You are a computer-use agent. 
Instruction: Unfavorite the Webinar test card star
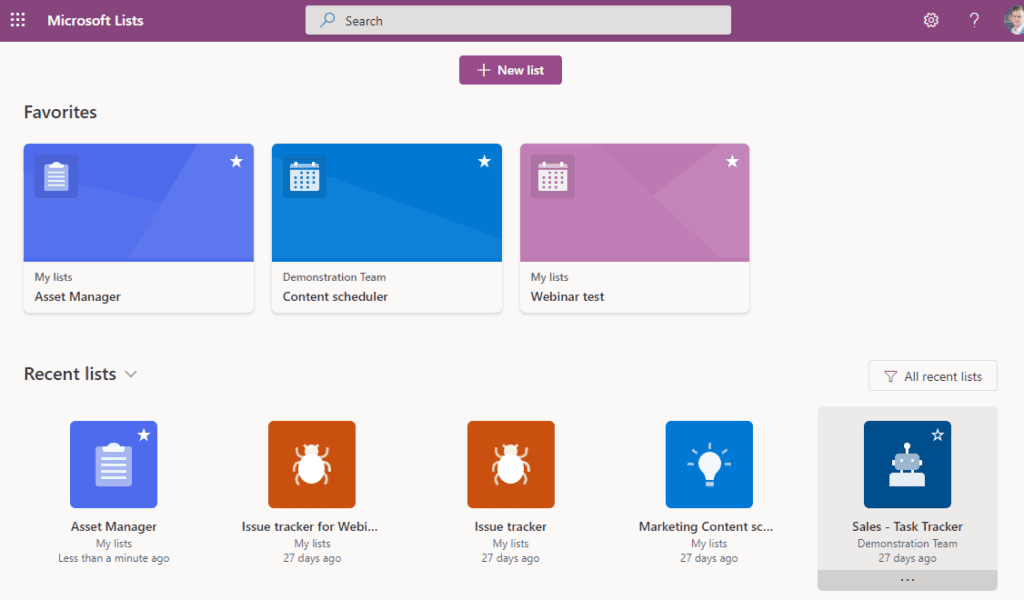tap(732, 161)
